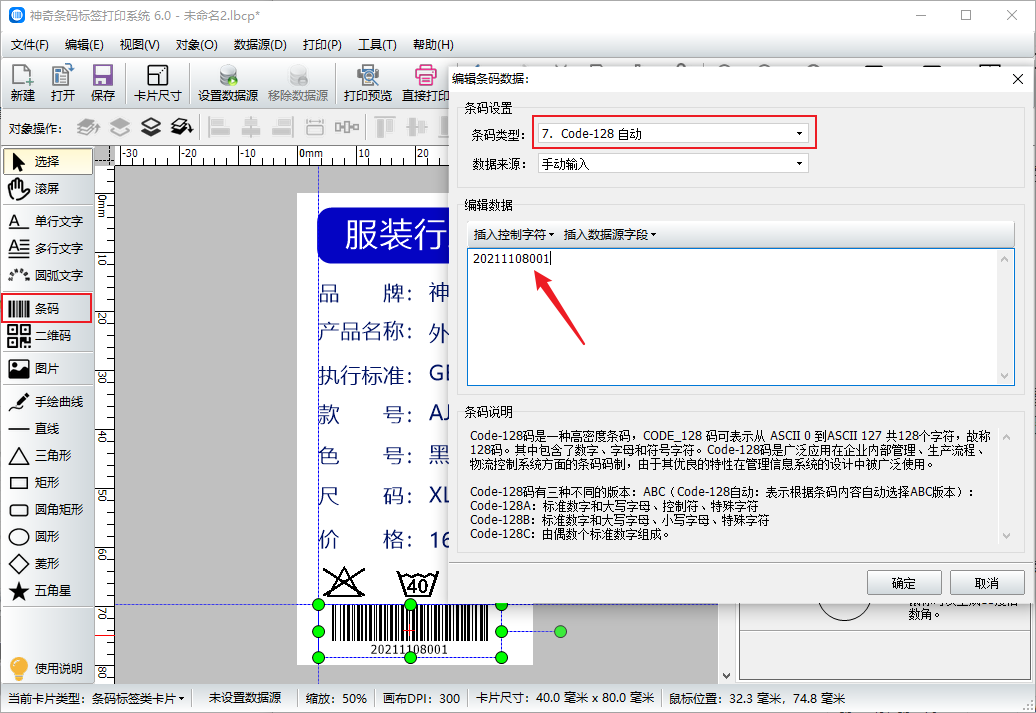Open 打印预览 print preview
The width and height of the screenshot is (1036, 713).
pyautogui.click(x=367, y=83)
